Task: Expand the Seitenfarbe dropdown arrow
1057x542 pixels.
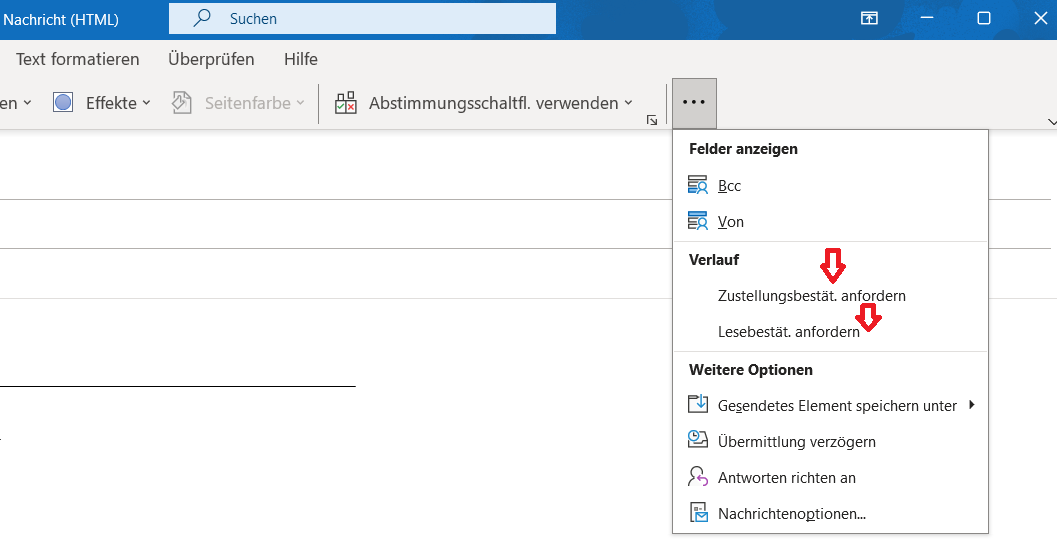Action: (300, 103)
